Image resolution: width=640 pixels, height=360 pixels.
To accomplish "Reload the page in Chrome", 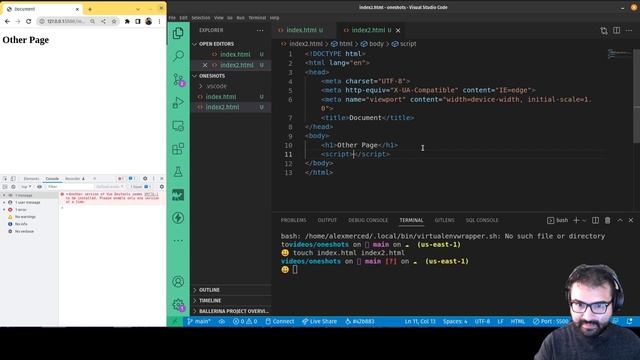I will pos(28,21).
